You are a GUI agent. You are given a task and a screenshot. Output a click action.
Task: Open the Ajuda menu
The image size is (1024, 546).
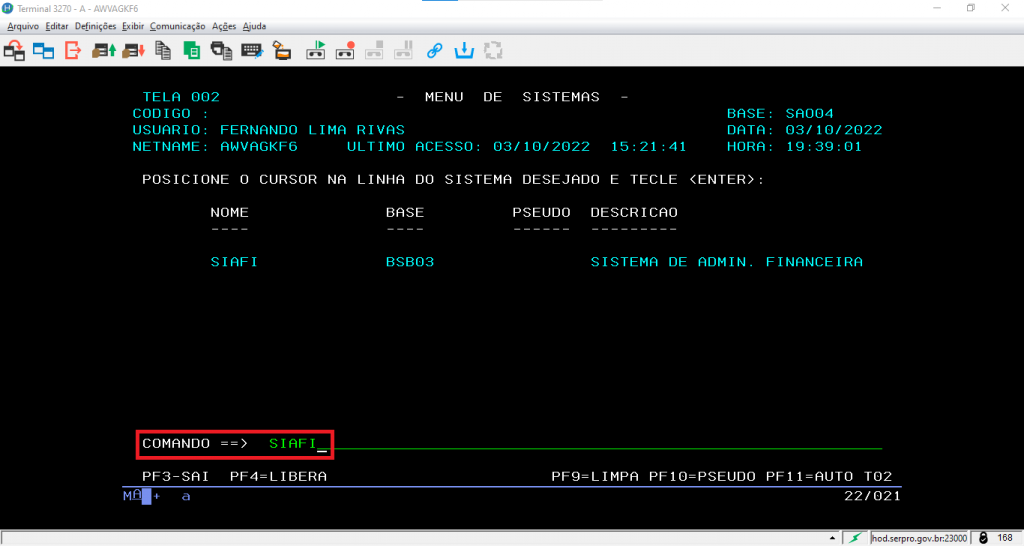tap(254, 26)
